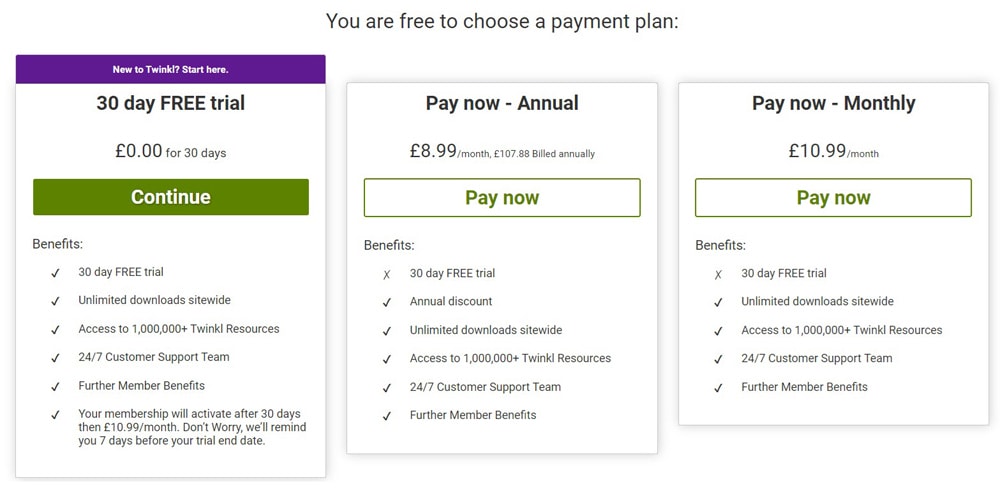The image size is (1000, 488).
Task: Click checkmark beside 24/7 Customer Support Team in Monthly plan
Action: (x=718, y=359)
